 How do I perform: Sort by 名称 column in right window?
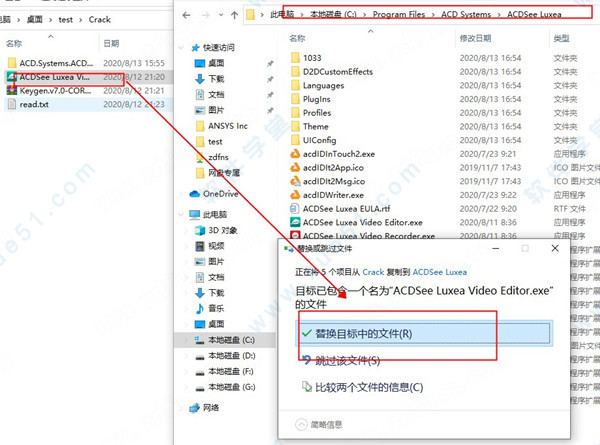(x=297, y=38)
